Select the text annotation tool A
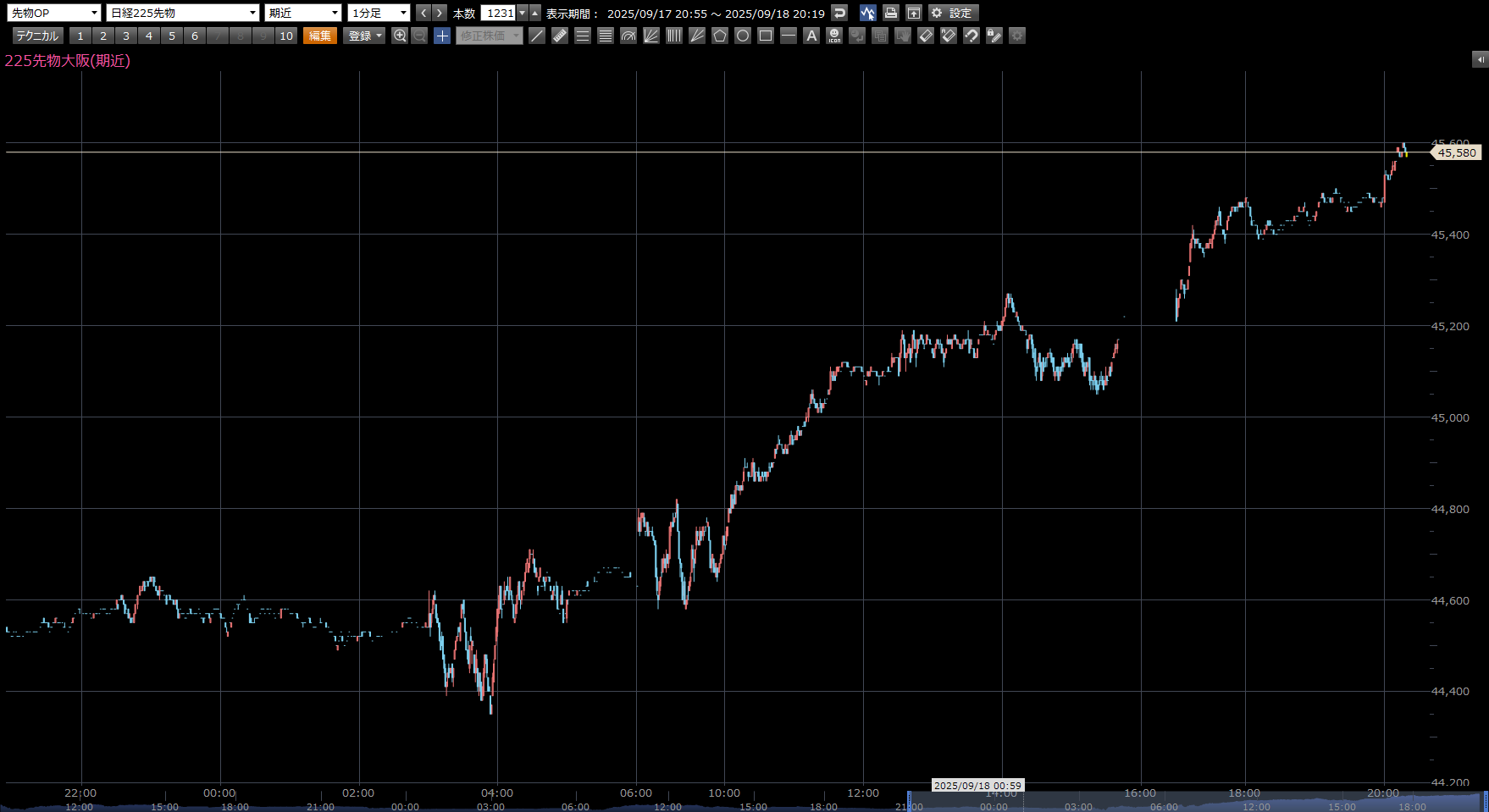 tap(811, 36)
